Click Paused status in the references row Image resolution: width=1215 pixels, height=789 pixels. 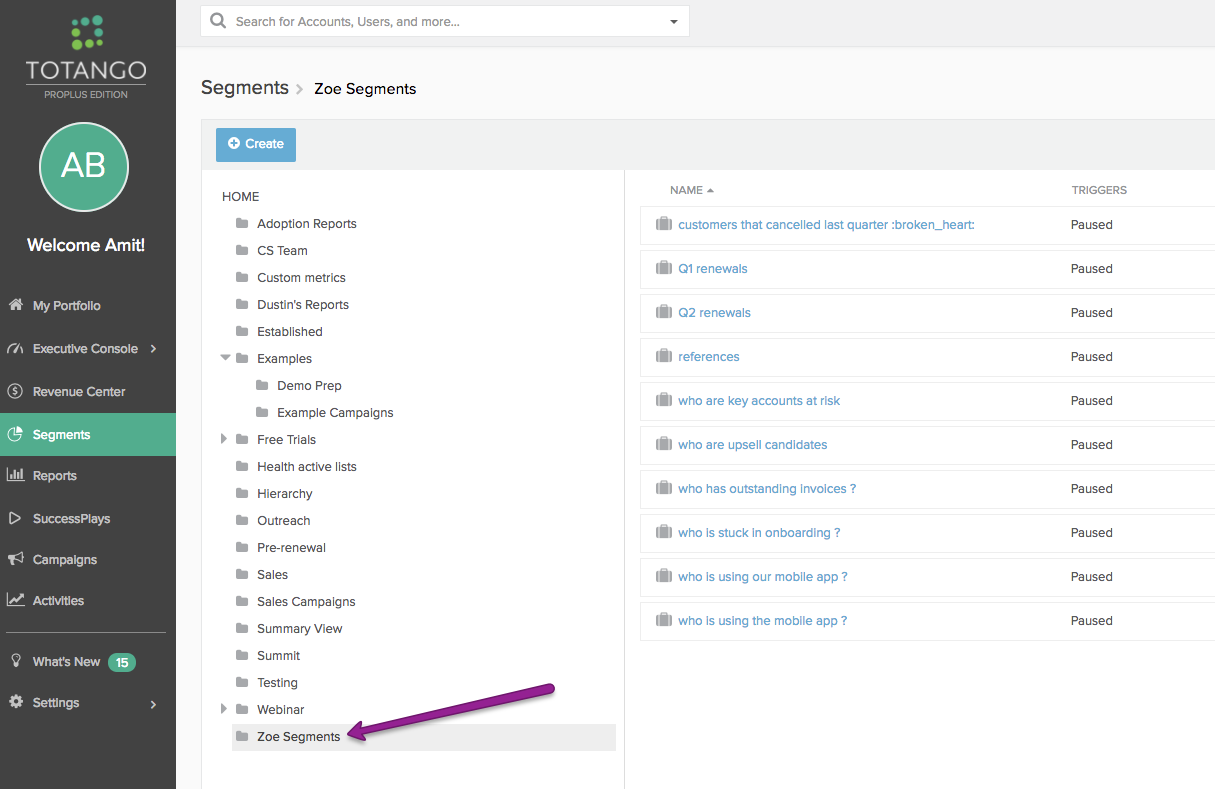click(1092, 357)
